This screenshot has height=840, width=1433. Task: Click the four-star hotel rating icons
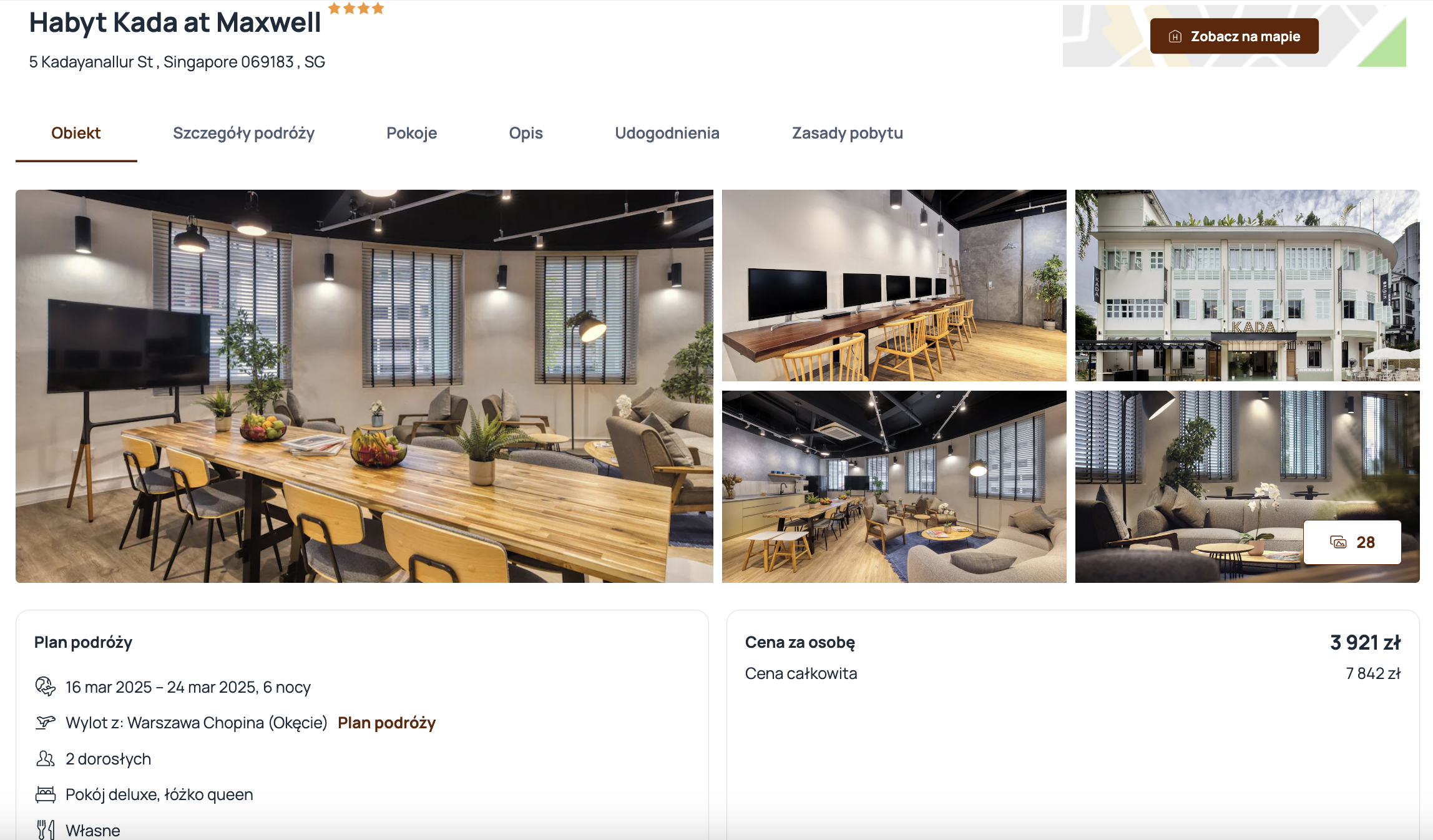pos(356,9)
